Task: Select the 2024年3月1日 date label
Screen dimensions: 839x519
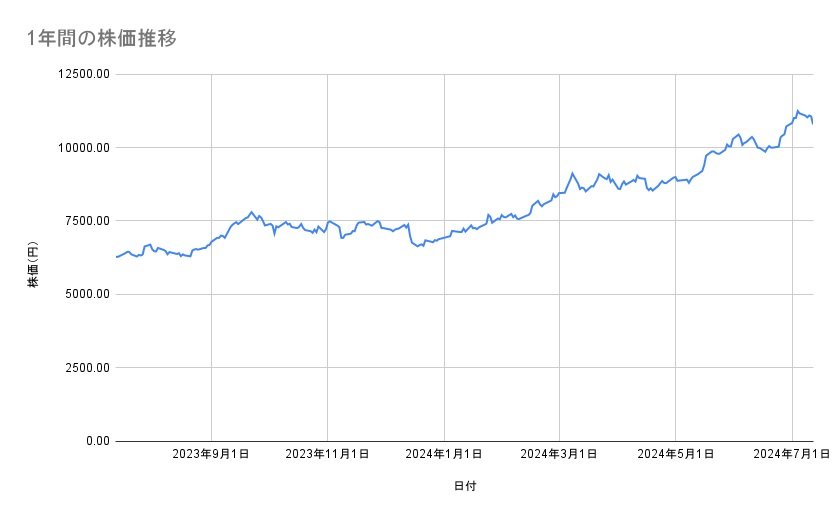Action: (559, 454)
